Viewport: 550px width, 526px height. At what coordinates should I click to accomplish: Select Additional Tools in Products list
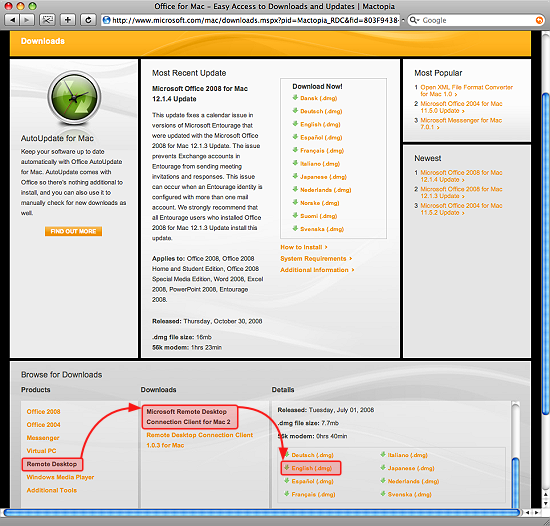click(x=52, y=490)
